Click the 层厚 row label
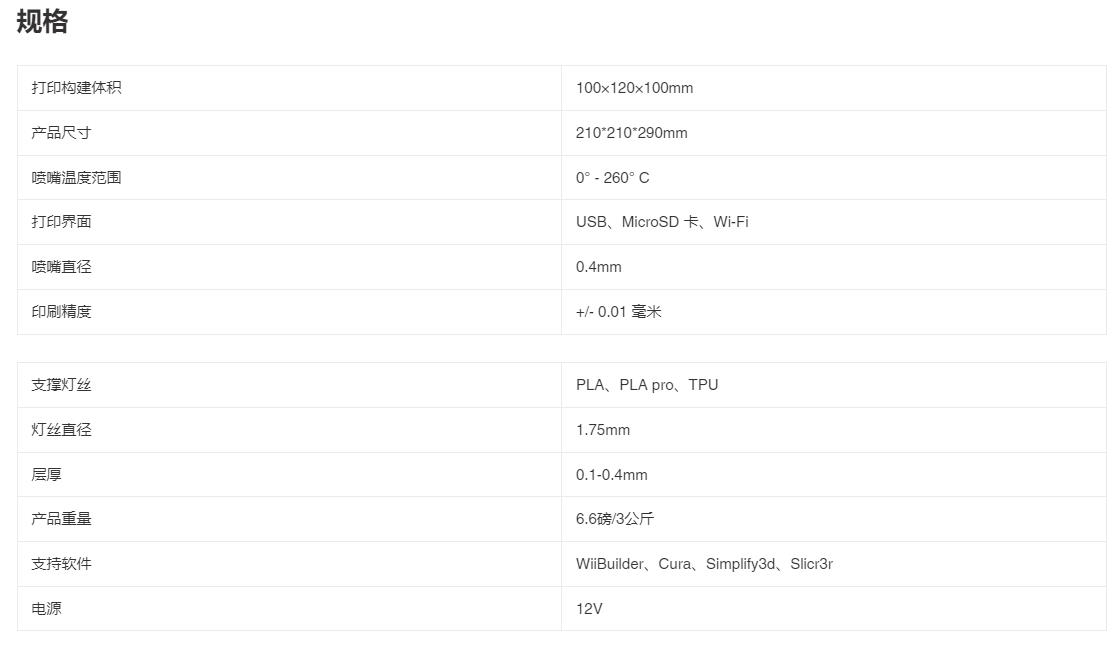The image size is (1117, 671). point(46,475)
